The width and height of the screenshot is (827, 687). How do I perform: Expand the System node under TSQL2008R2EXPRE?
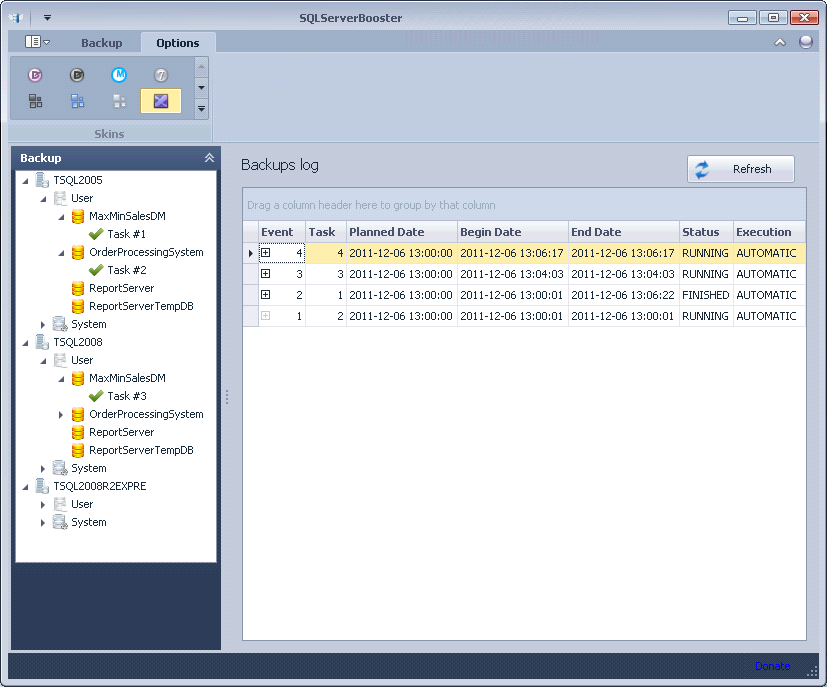[x=43, y=523]
